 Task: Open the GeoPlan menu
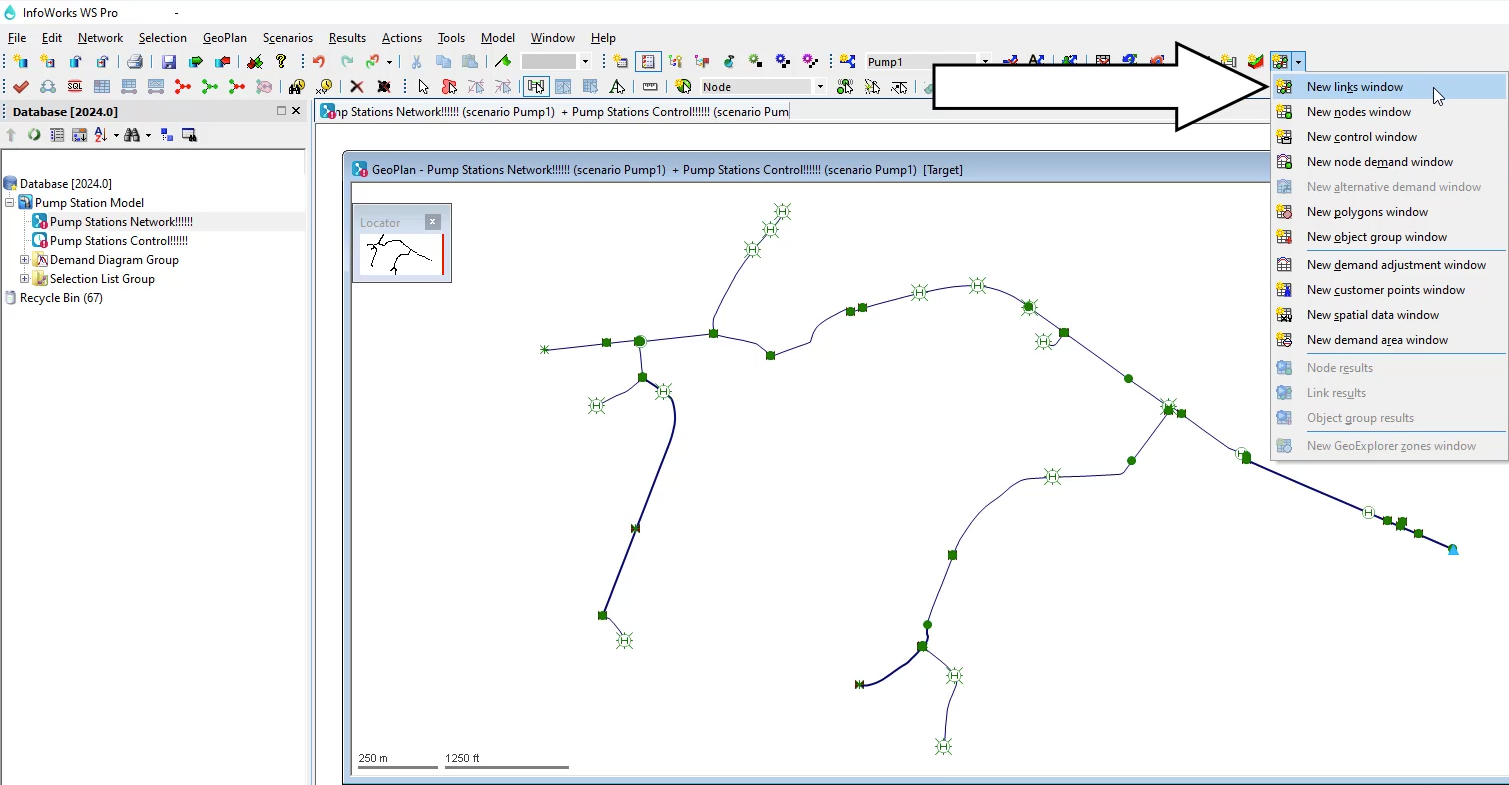[225, 38]
